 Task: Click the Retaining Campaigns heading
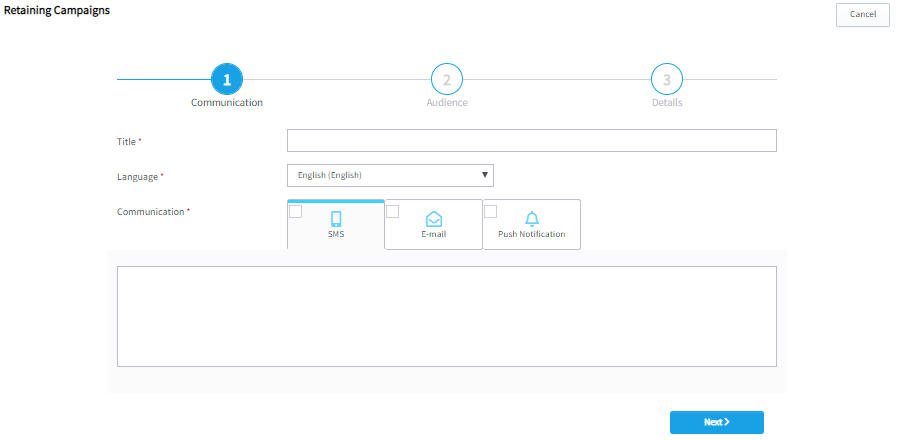coord(57,10)
